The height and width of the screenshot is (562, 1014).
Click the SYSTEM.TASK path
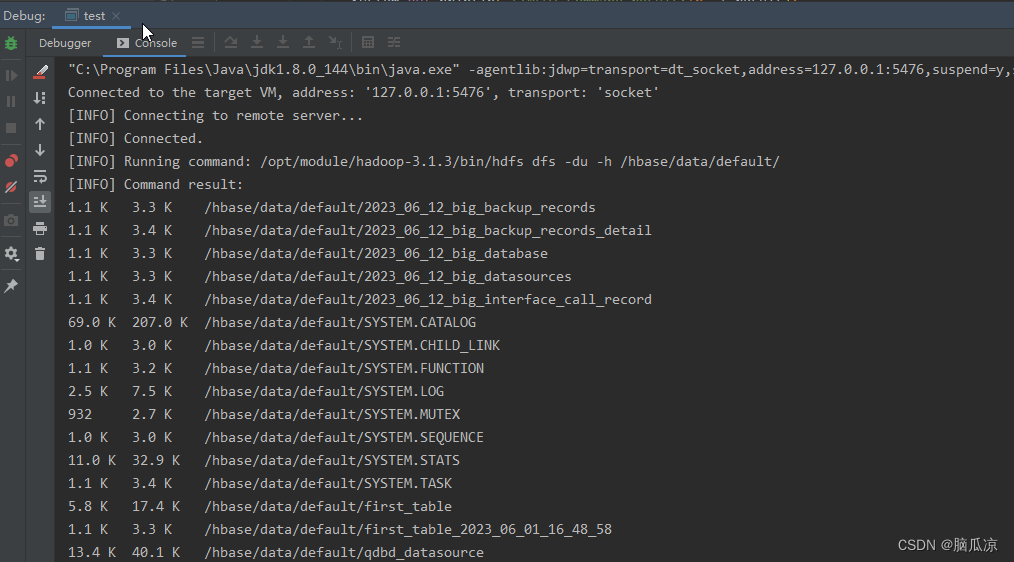[x=328, y=484]
